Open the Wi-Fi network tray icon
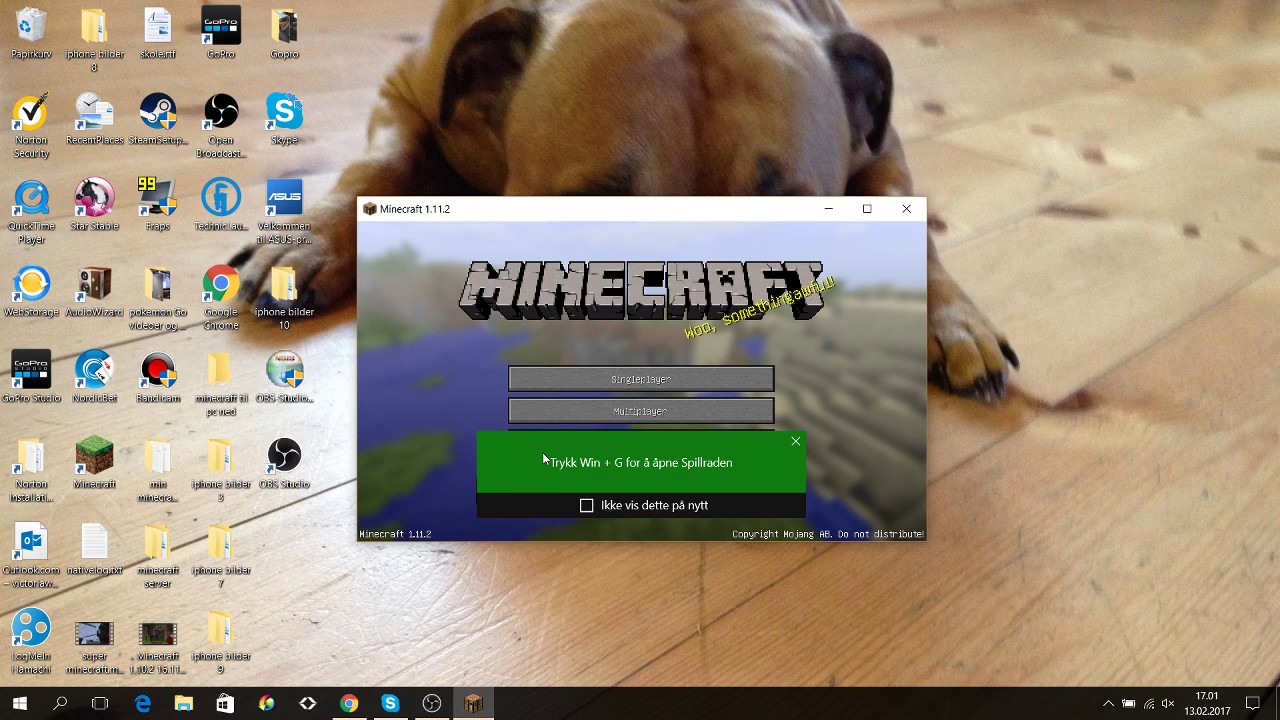 [x=1148, y=704]
